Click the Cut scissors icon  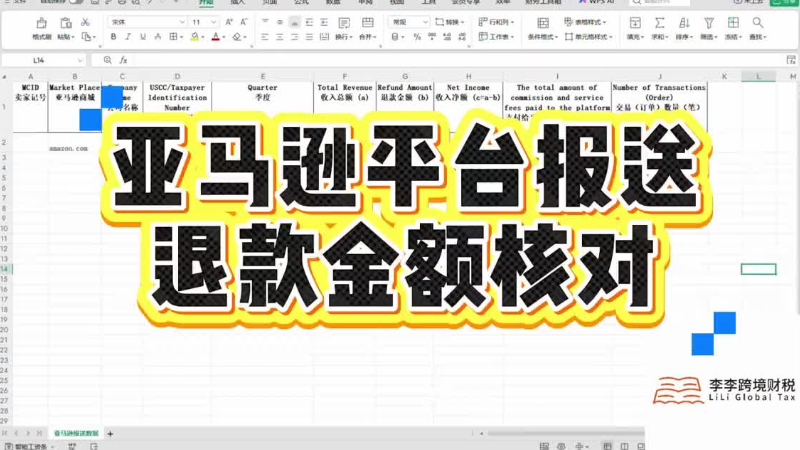(85, 21)
